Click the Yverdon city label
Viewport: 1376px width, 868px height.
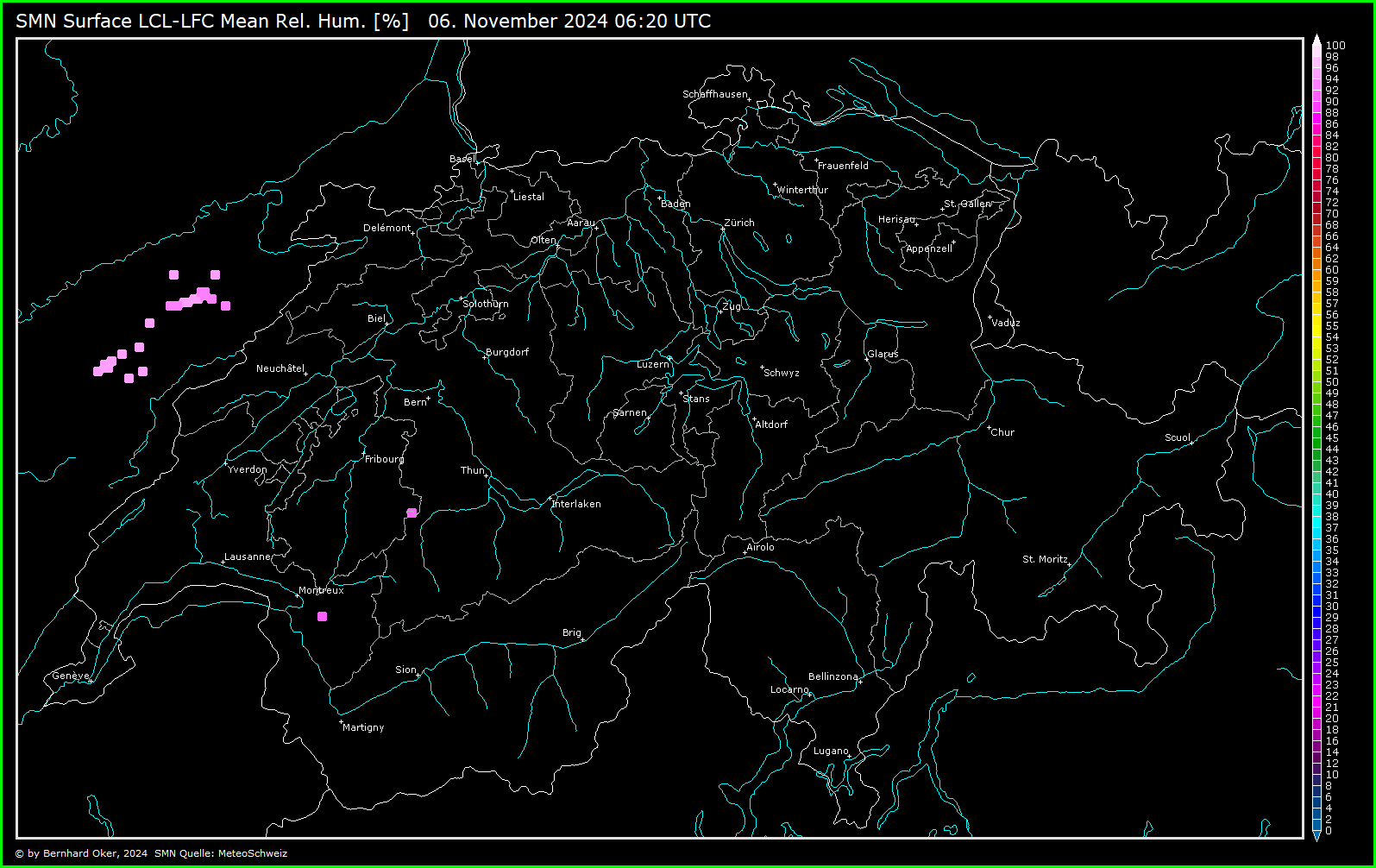coord(248,469)
